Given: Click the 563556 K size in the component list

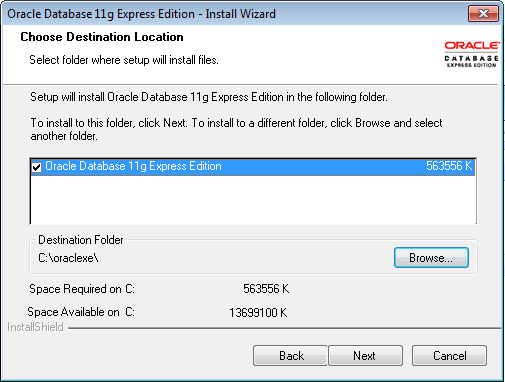Looking at the screenshot, I should pos(449,166).
